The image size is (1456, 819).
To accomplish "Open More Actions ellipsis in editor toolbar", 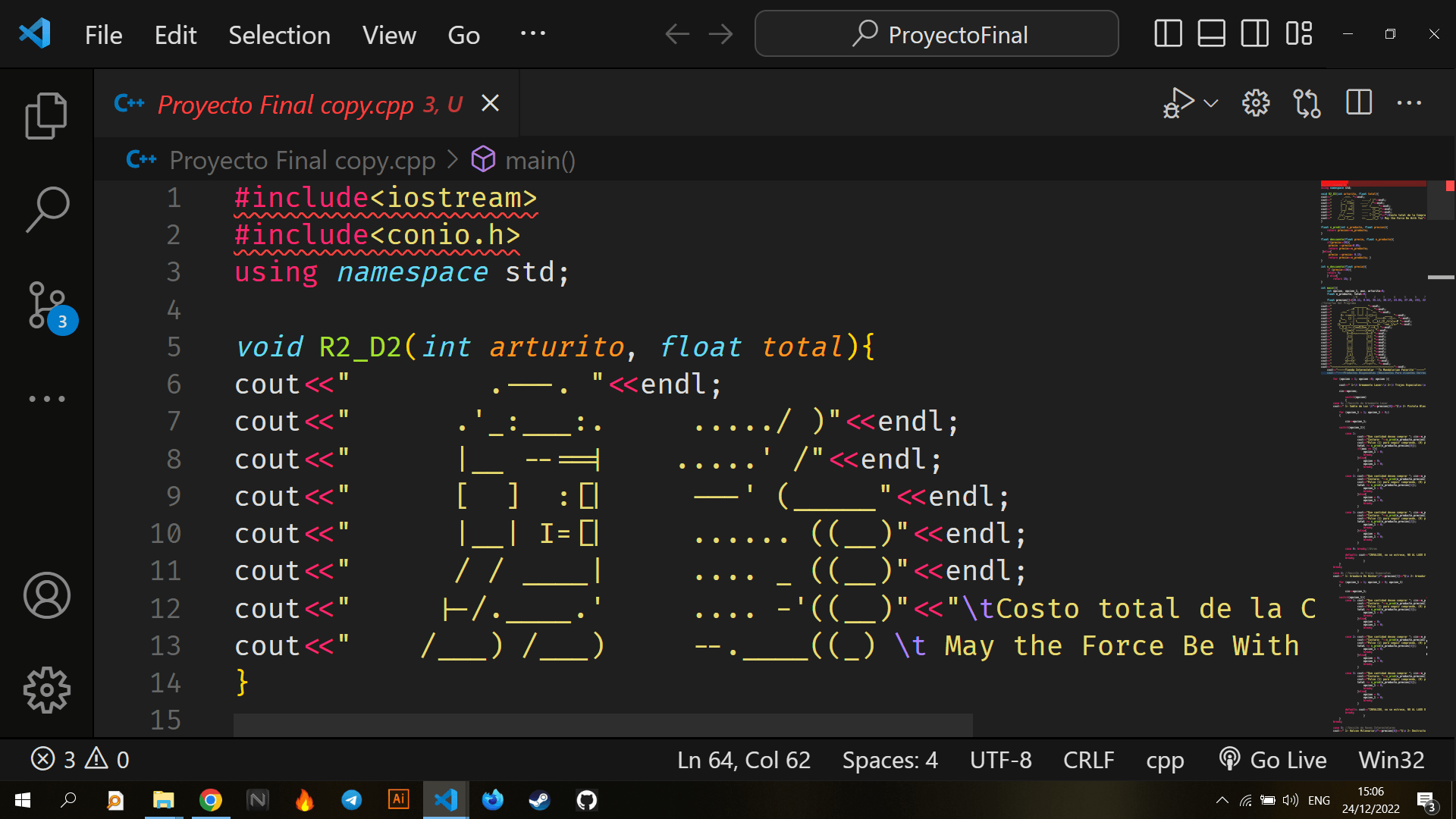I will pyautogui.click(x=1409, y=103).
